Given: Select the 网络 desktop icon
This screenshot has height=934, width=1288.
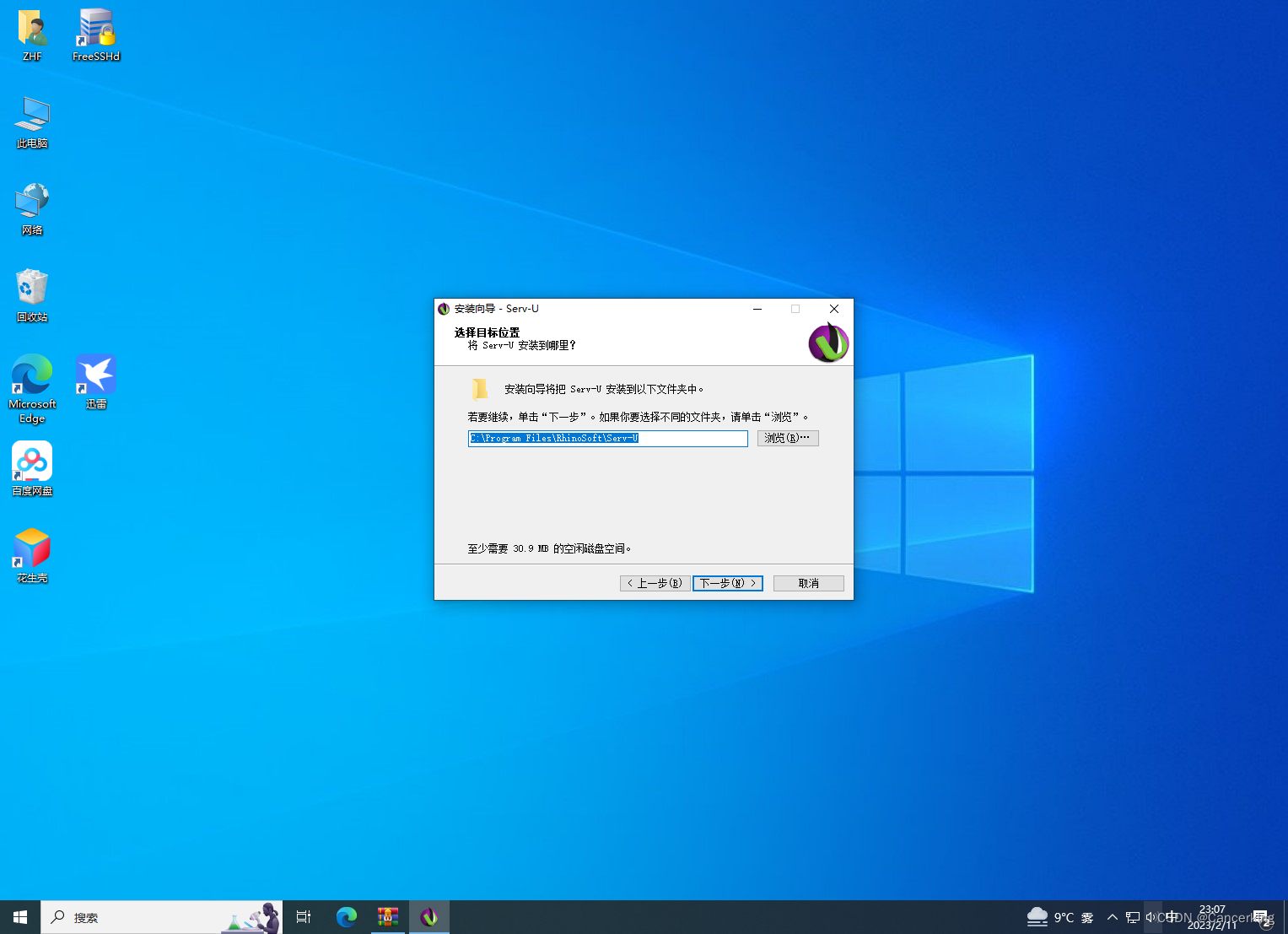Looking at the screenshot, I should coord(32,209).
